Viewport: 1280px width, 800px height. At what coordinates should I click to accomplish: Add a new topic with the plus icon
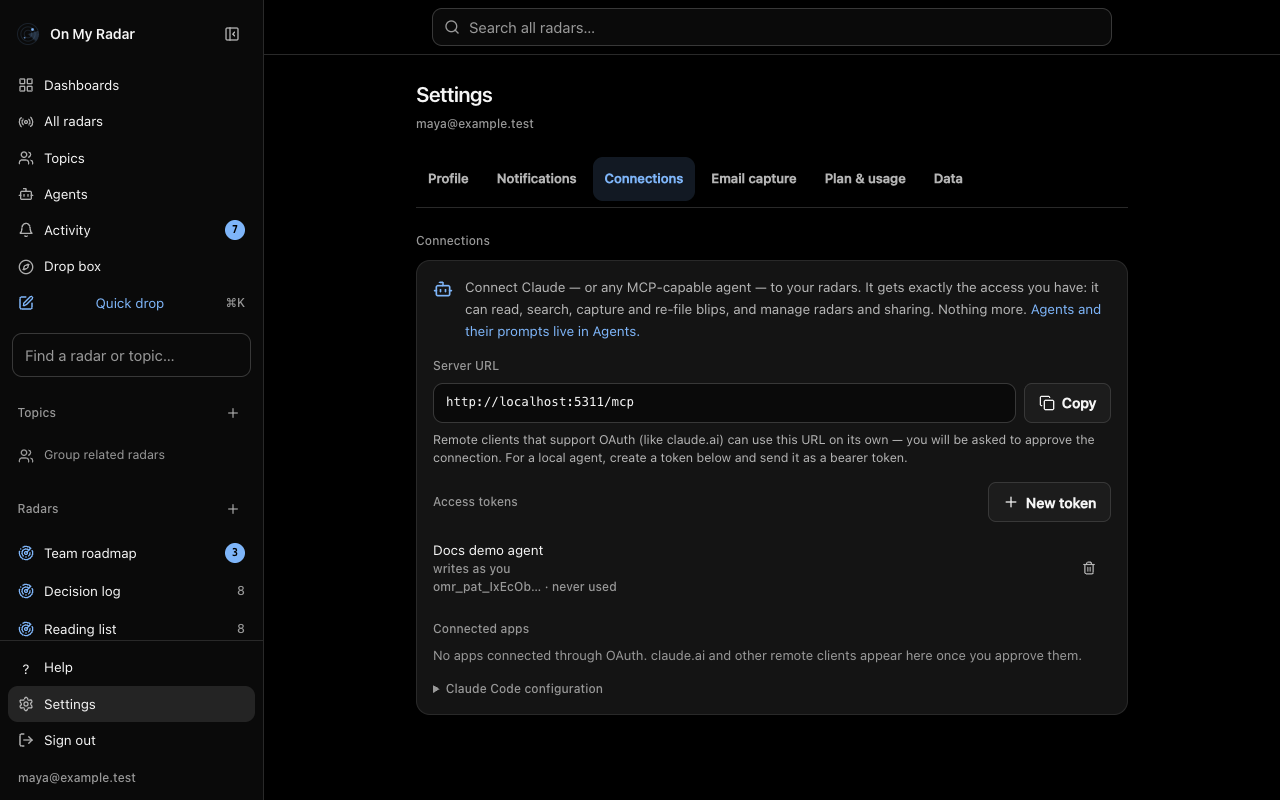[x=233, y=413]
